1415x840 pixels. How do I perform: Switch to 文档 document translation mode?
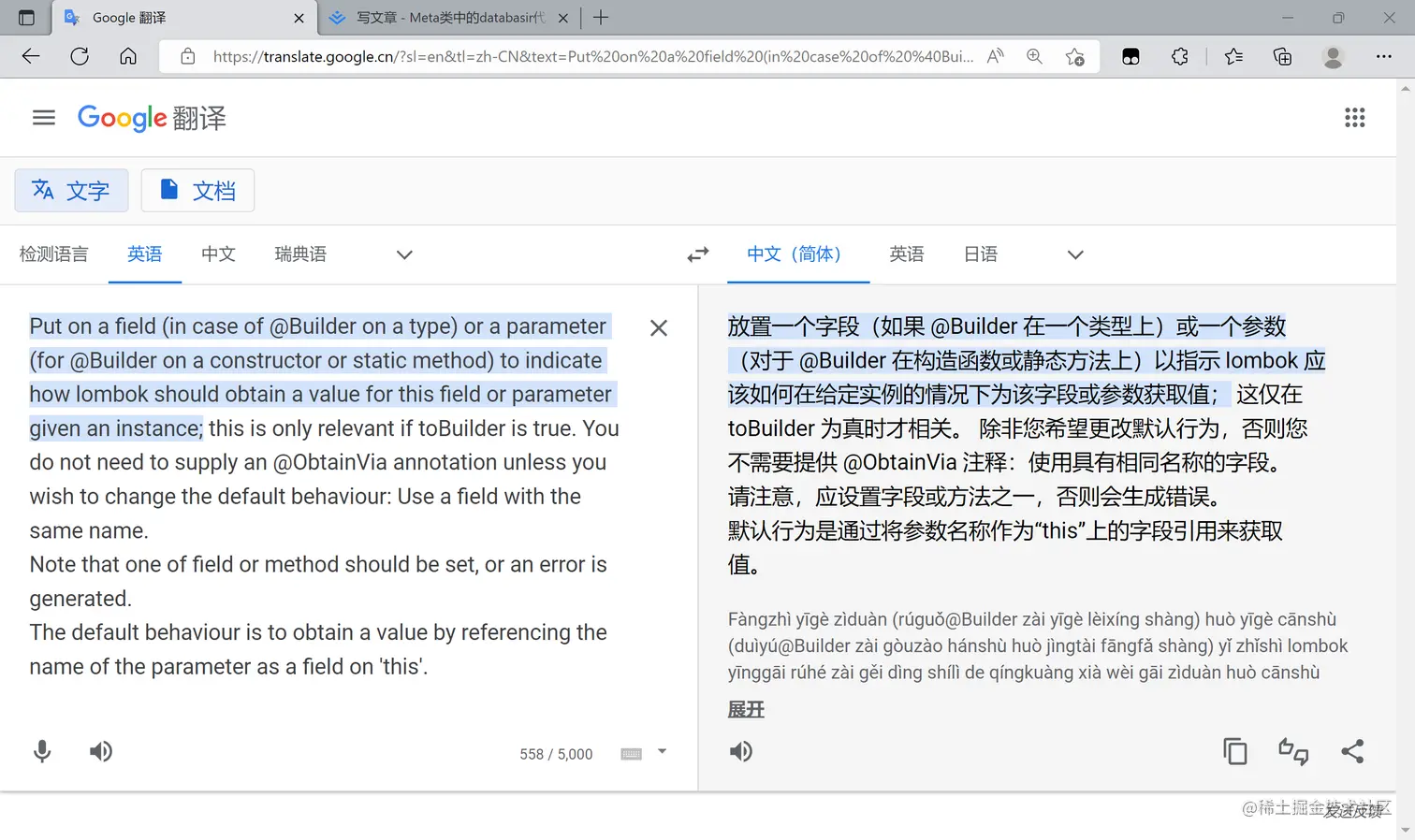point(197,191)
